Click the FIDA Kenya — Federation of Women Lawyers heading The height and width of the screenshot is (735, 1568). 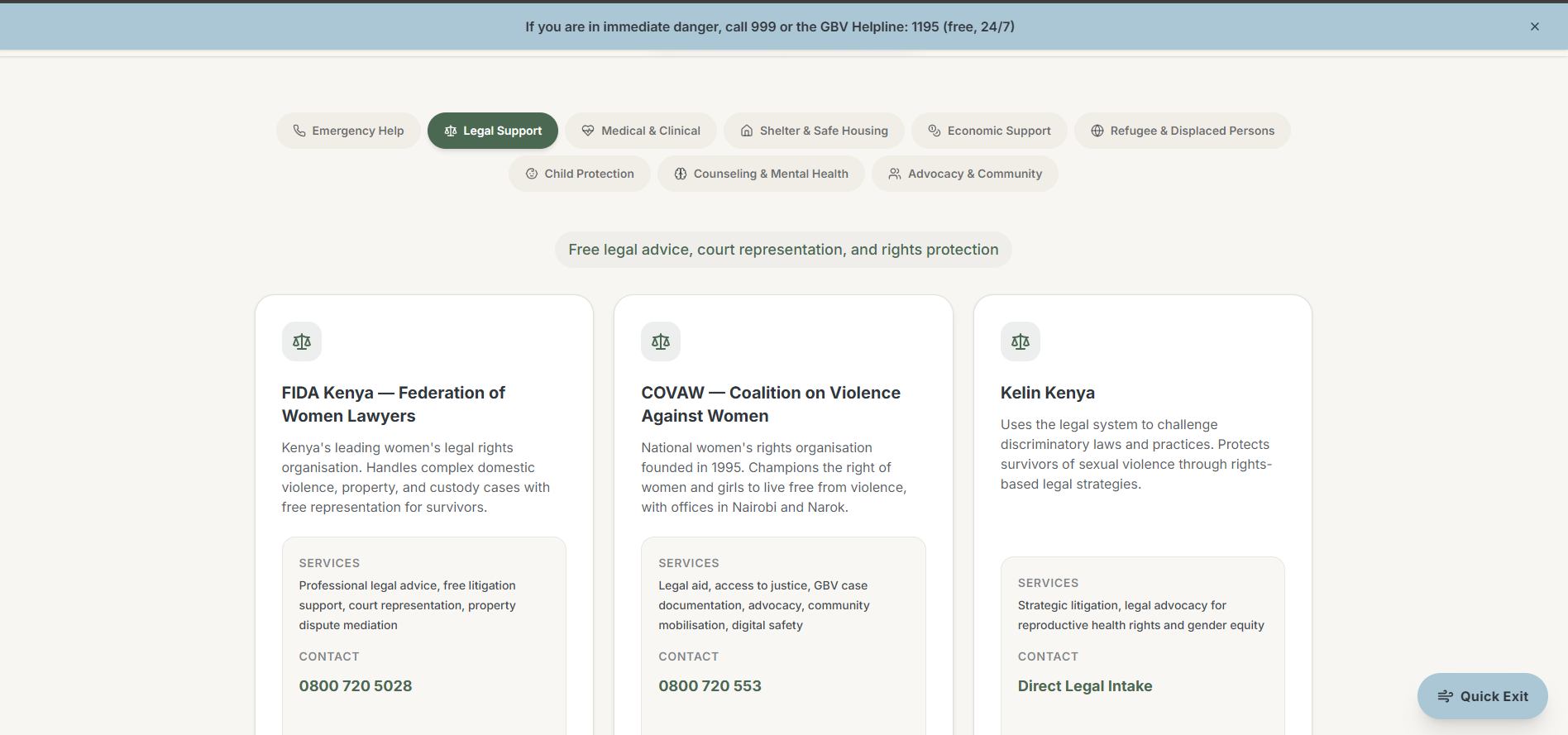click(394, 404)
